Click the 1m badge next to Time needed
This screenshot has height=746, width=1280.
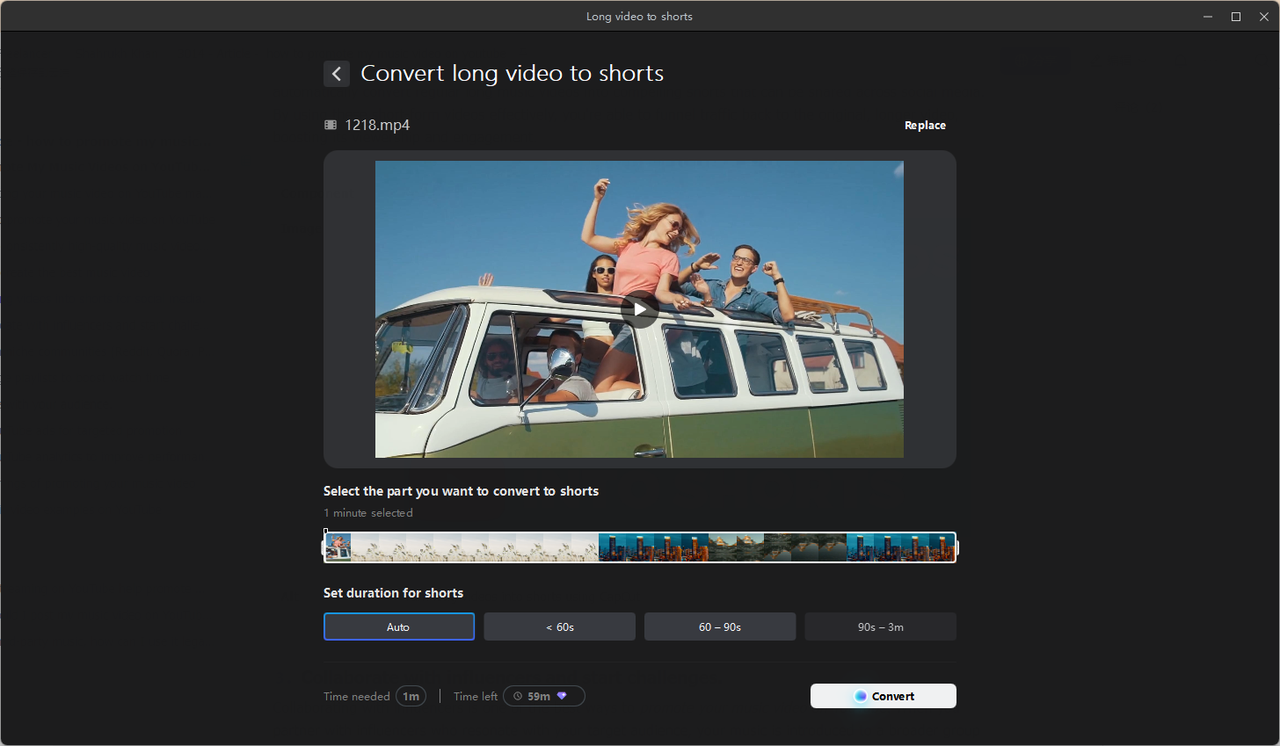point(410,696)
